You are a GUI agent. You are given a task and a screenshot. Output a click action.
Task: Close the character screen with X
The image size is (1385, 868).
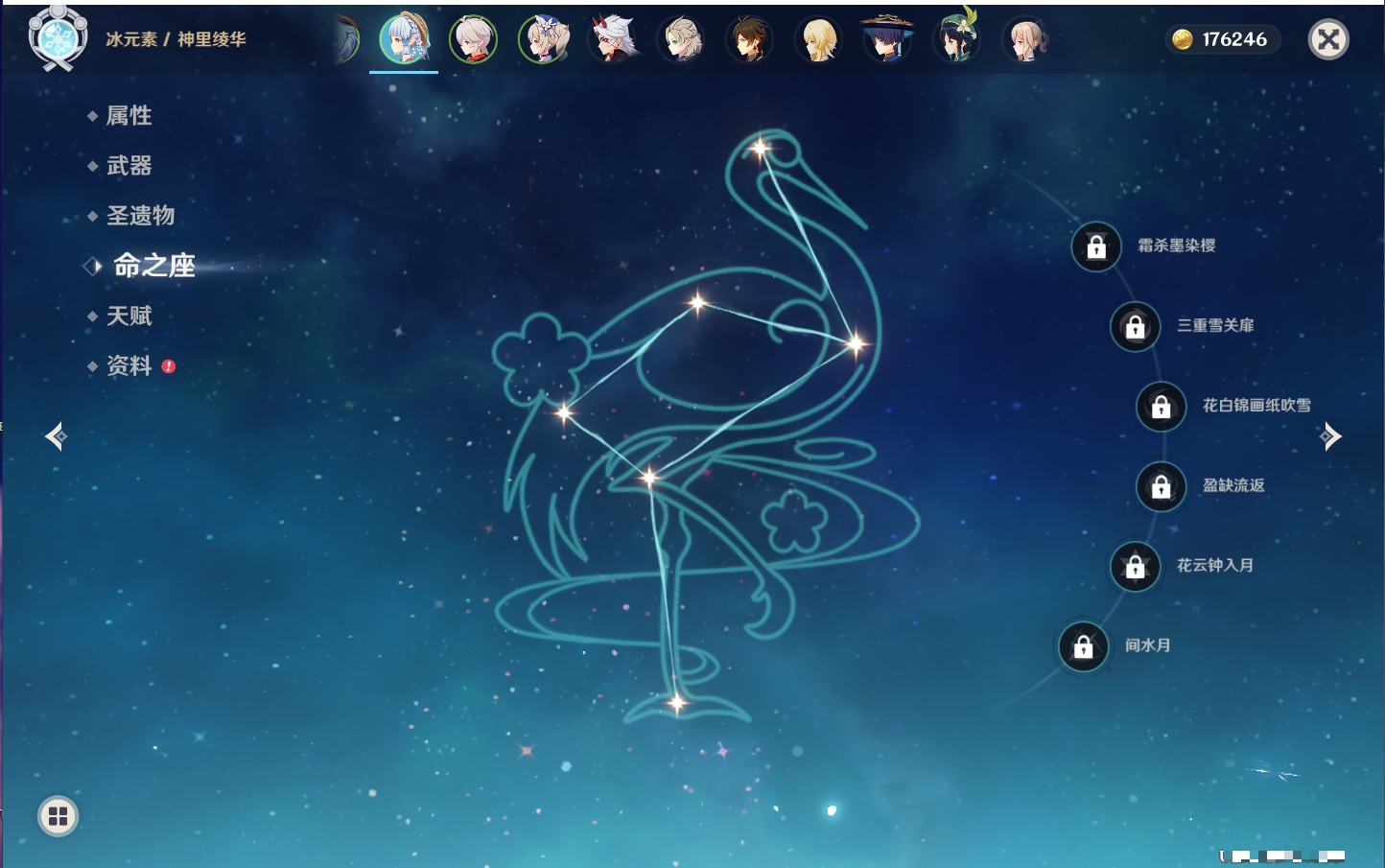1328,39
